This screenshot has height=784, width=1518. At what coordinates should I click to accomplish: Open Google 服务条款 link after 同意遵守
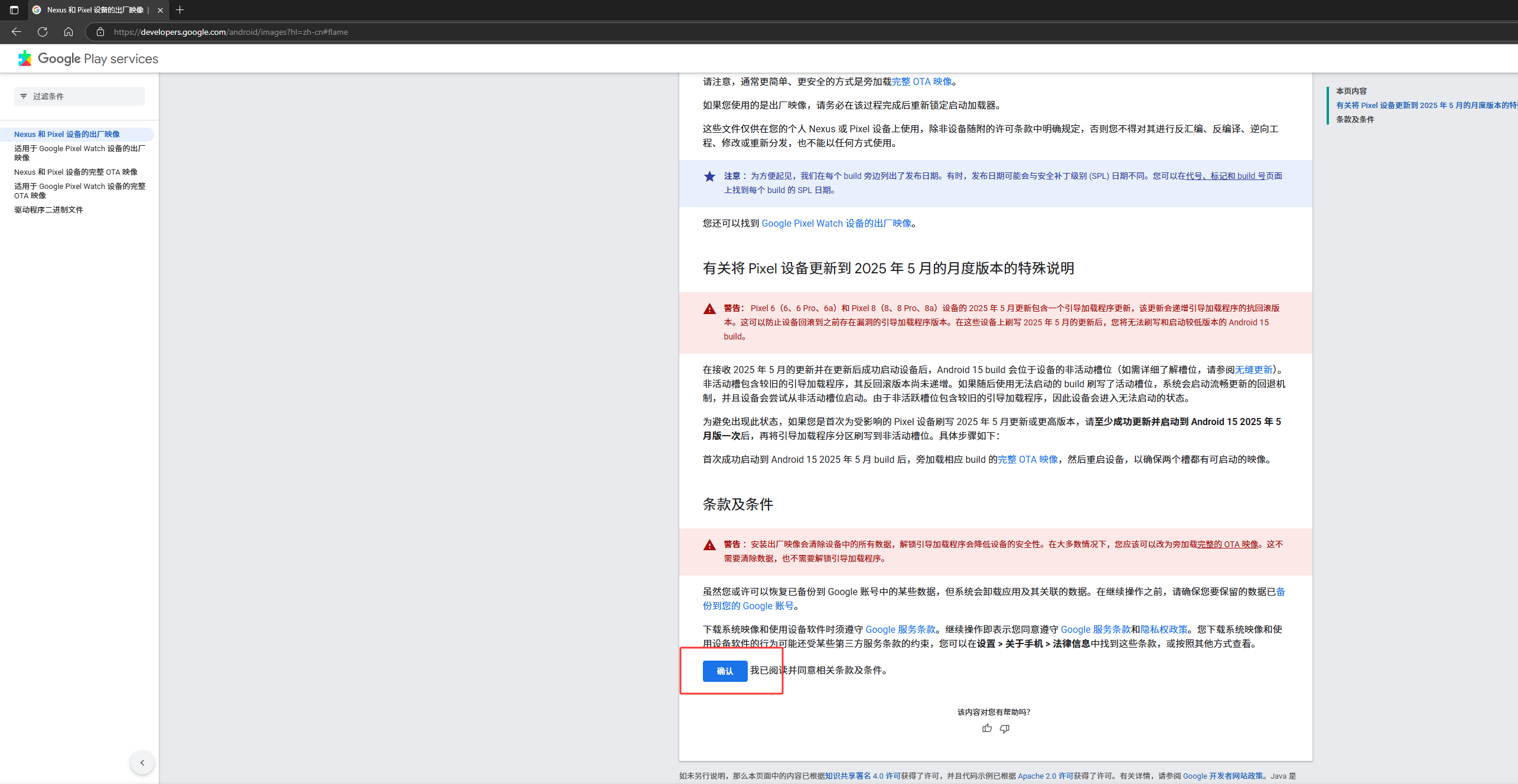(x=1096, y=629)
